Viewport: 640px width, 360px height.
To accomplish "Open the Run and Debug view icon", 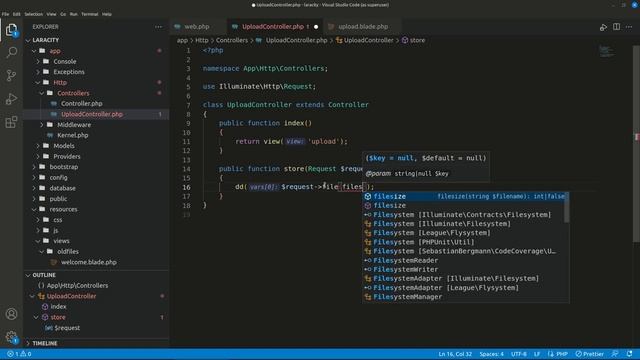I will [11, 99].
